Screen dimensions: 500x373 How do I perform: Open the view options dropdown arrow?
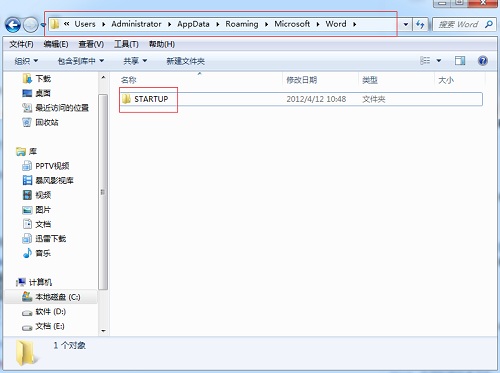(x=439, y=61)
